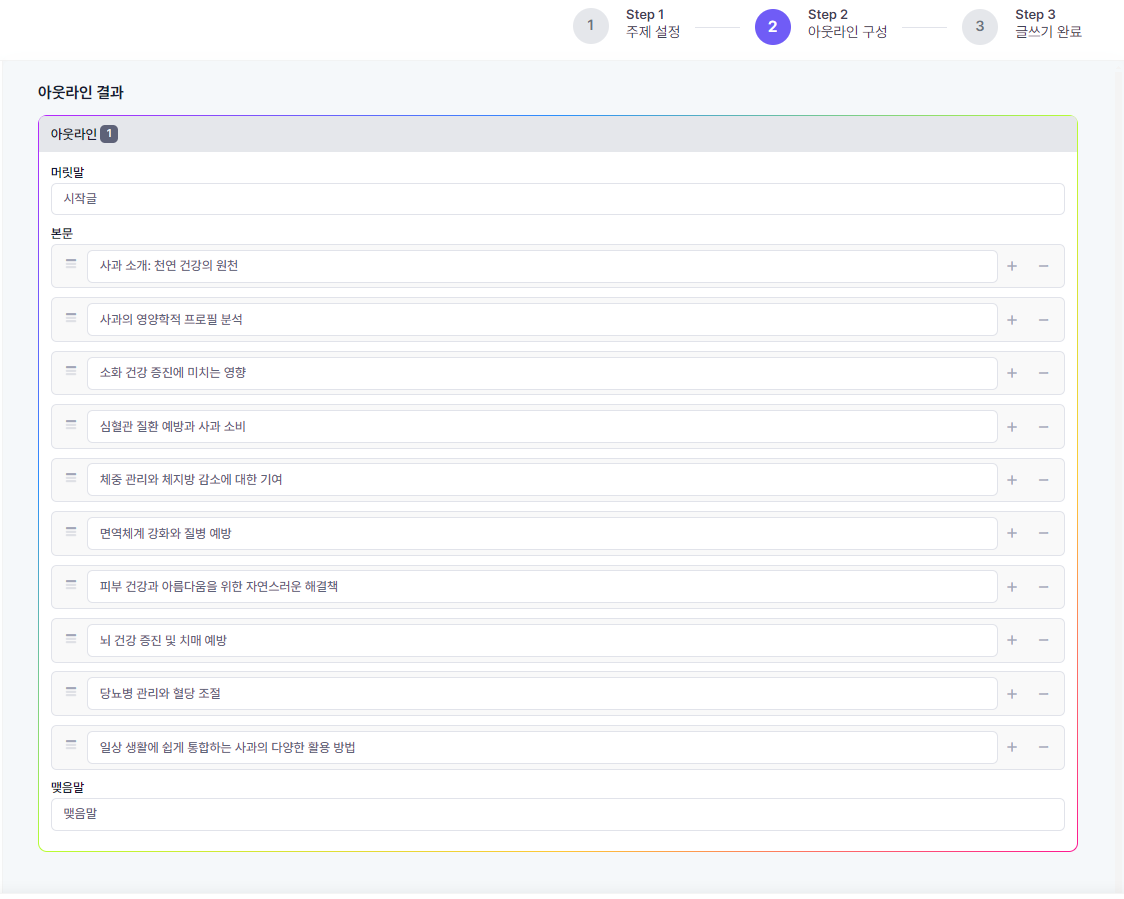This screenshot has width=1124, height=899.
Task: Click minus icon for '당뇨병 관리와 혈당 조절'
Action: [1043, 694]
